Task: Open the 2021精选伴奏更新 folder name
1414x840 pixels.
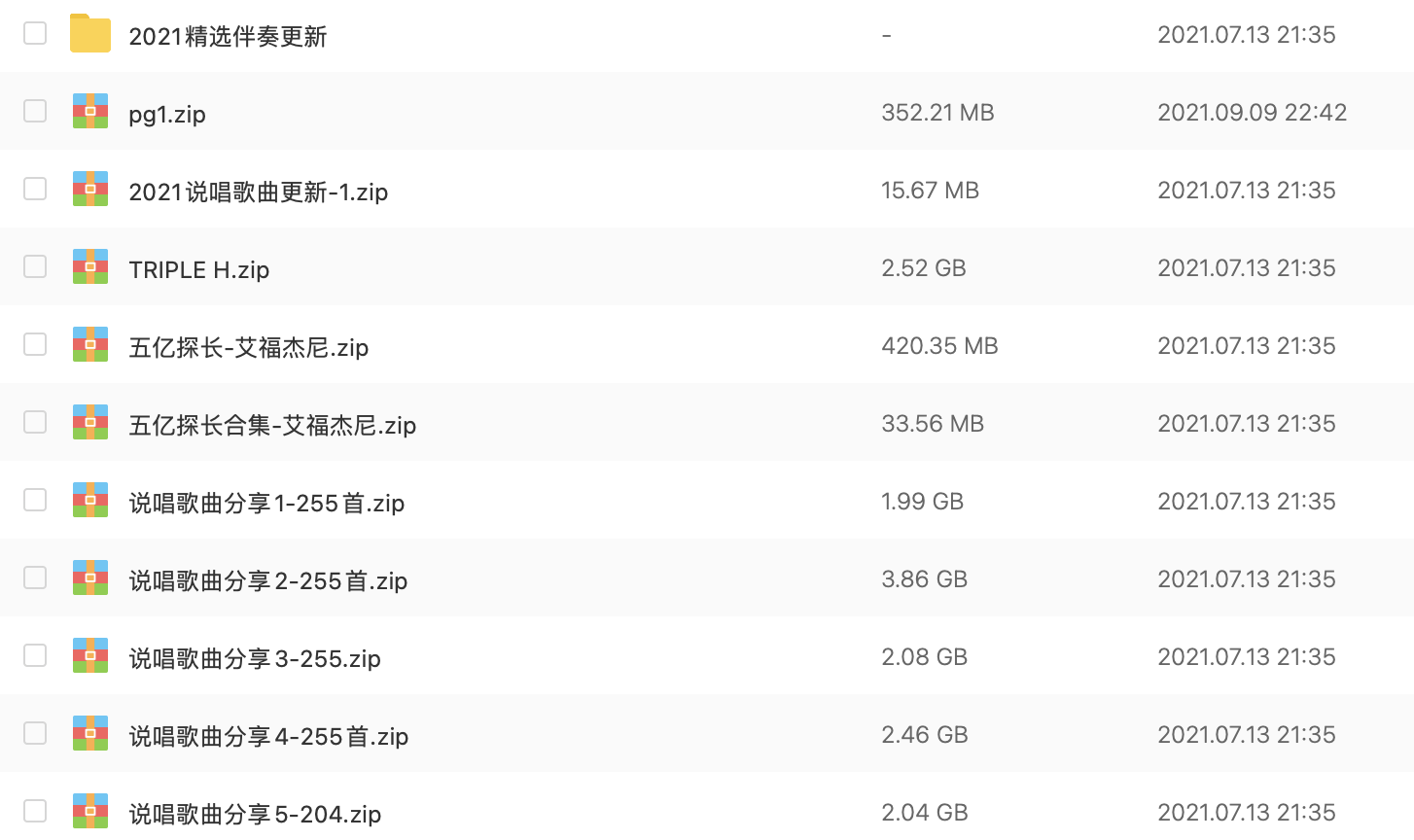Action: pos(228,36)
